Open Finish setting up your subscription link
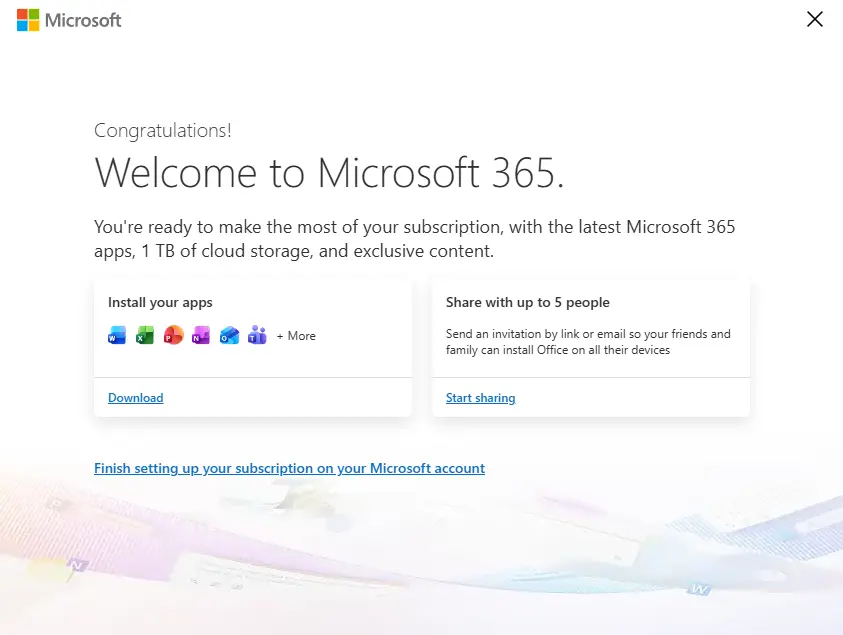Image resolution: width=843 pixels, height=635 pixels. click(x=289, y=468)
